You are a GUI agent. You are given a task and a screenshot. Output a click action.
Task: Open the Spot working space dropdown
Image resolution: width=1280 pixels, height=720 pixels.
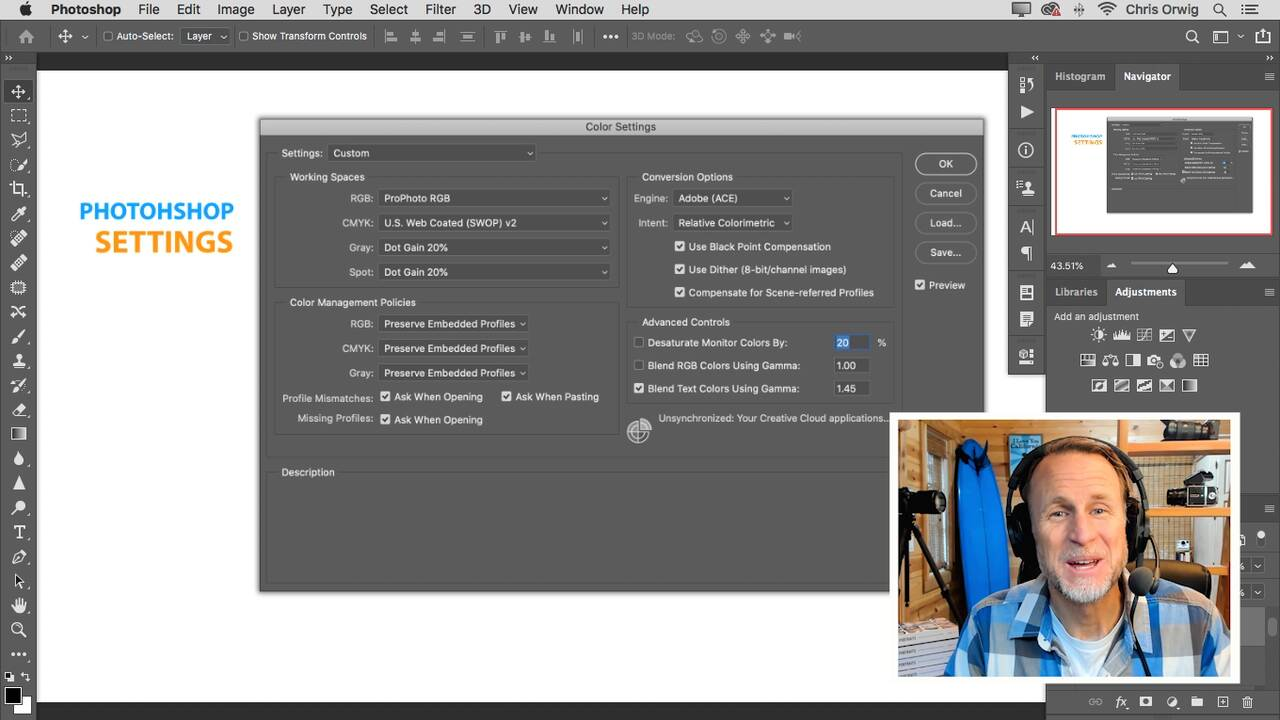coord(495,272)
